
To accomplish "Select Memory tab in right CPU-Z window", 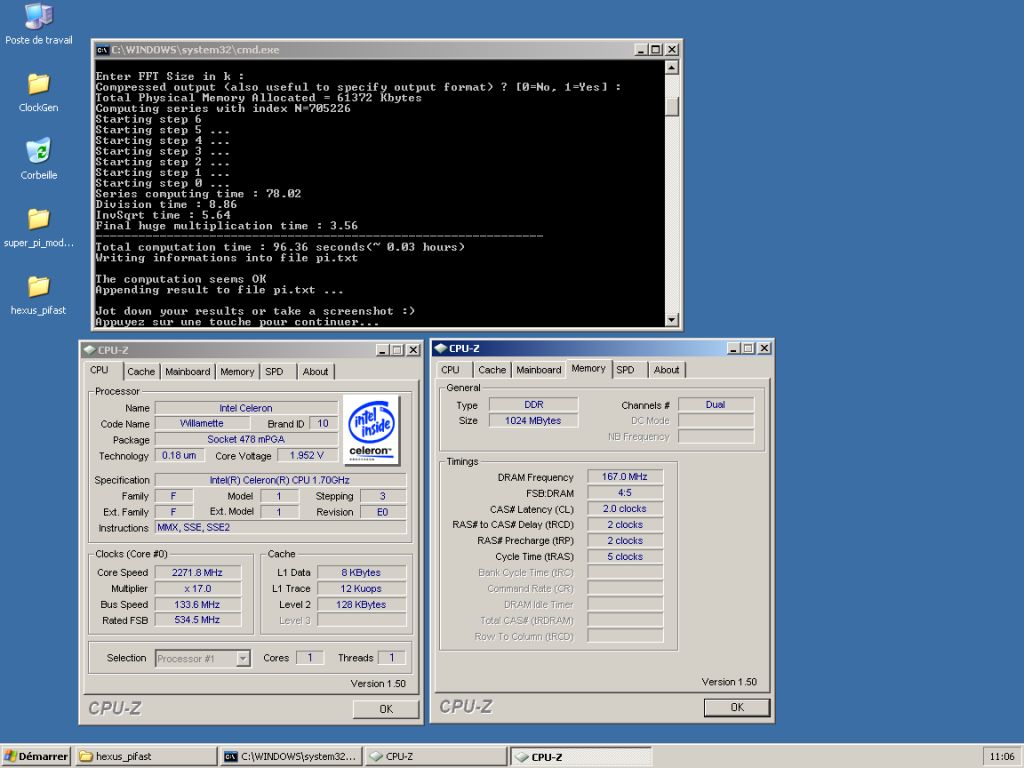I will tap(588, 368).
